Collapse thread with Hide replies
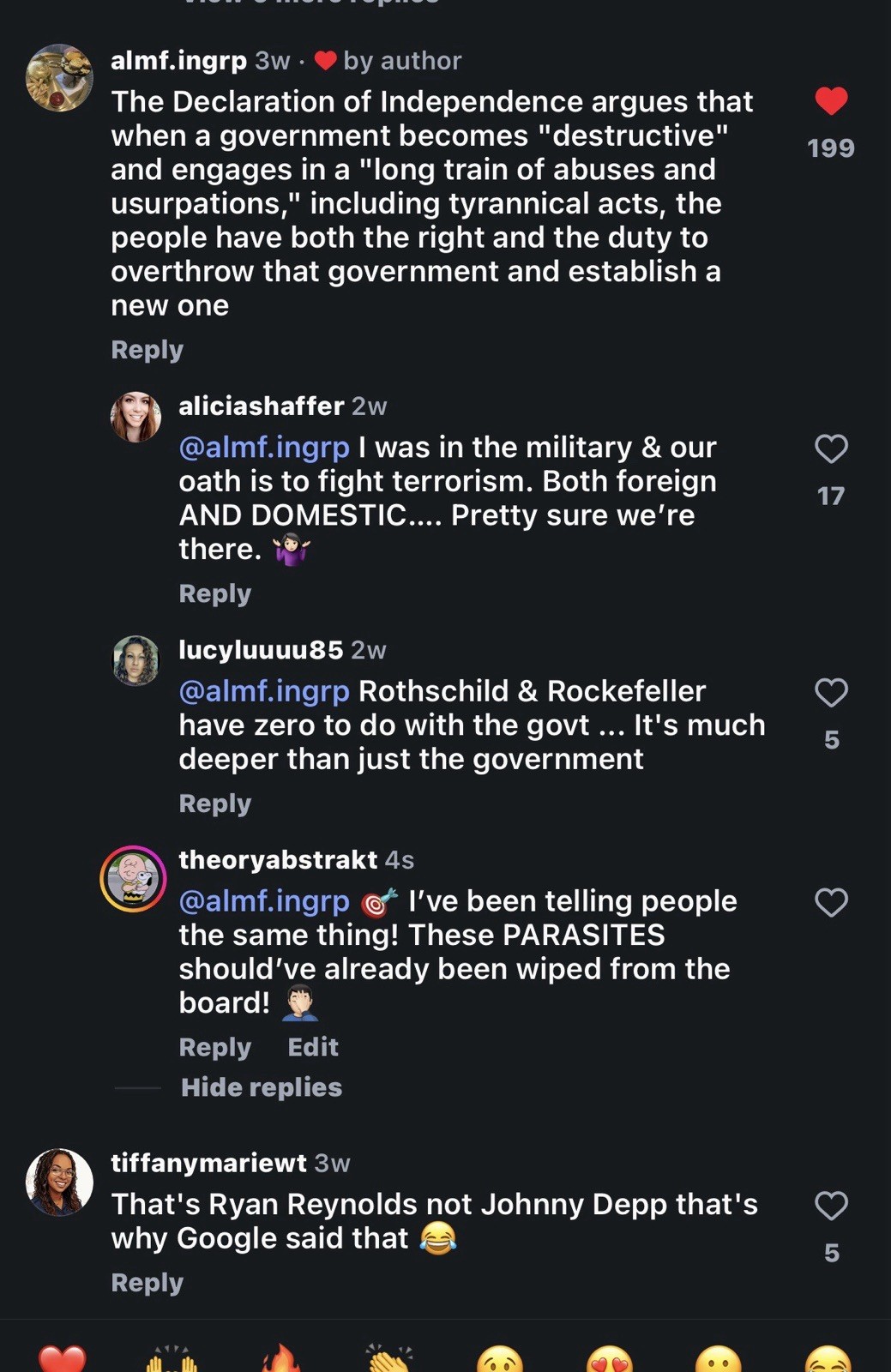 point(262,1087)
